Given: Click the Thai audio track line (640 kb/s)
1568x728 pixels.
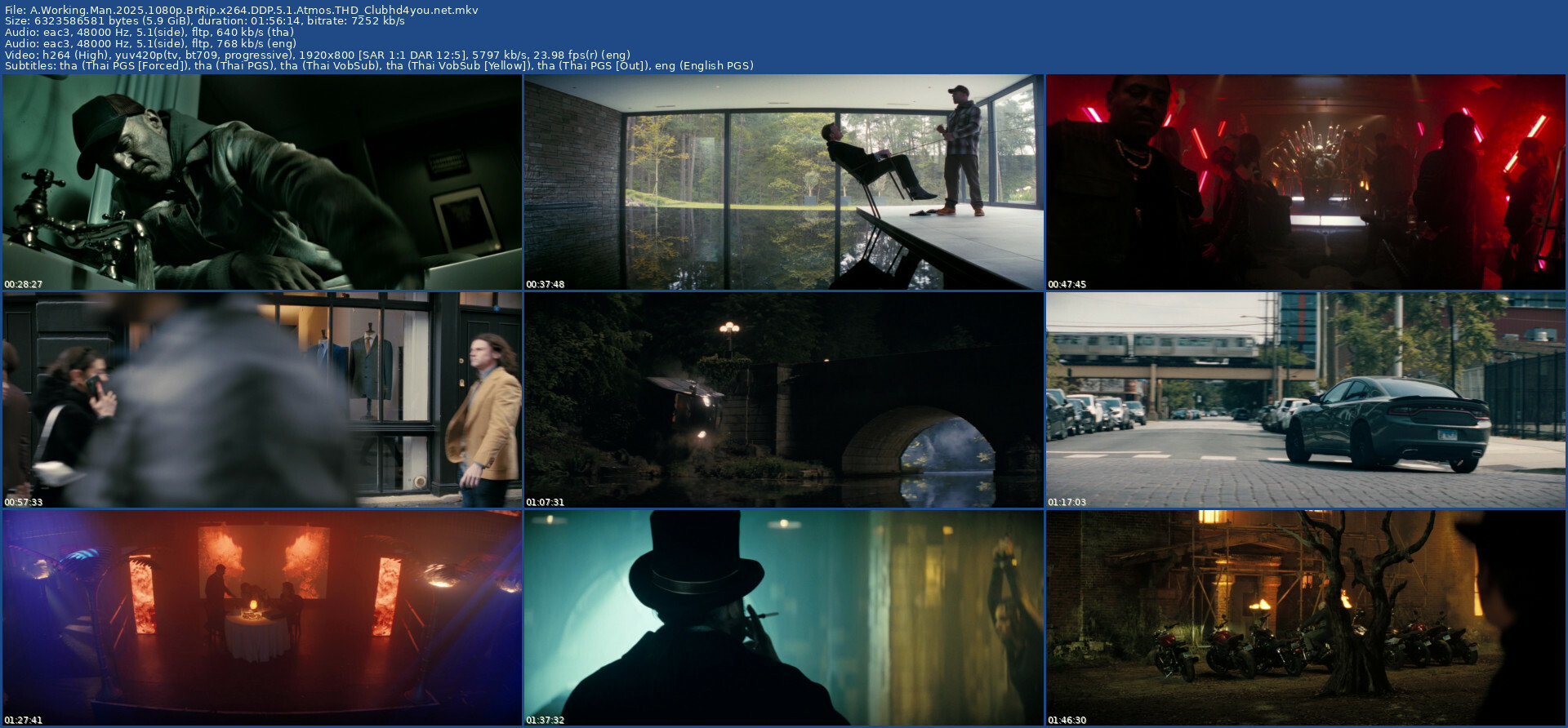Looking at the screenshot, I should [149, 33].
